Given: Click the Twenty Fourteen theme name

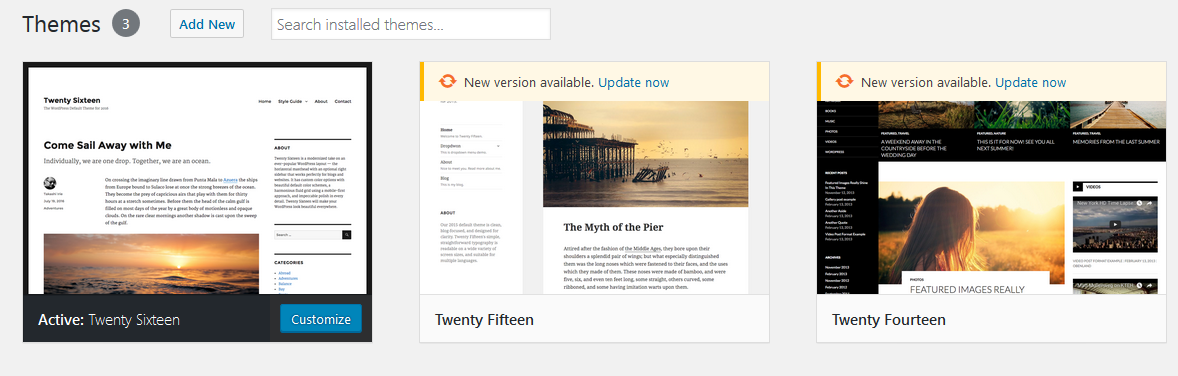Looking at the screenshot, I should pos(888,320).
